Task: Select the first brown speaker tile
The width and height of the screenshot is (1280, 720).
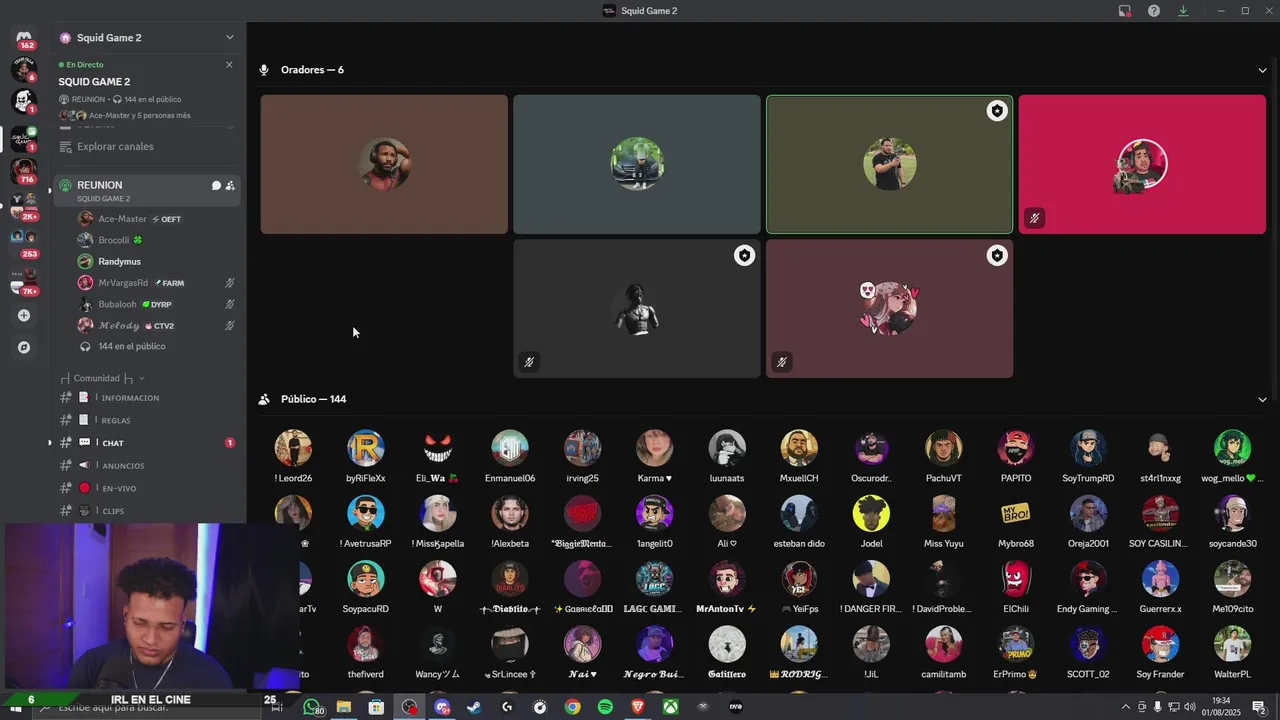Action: [384, 164]
